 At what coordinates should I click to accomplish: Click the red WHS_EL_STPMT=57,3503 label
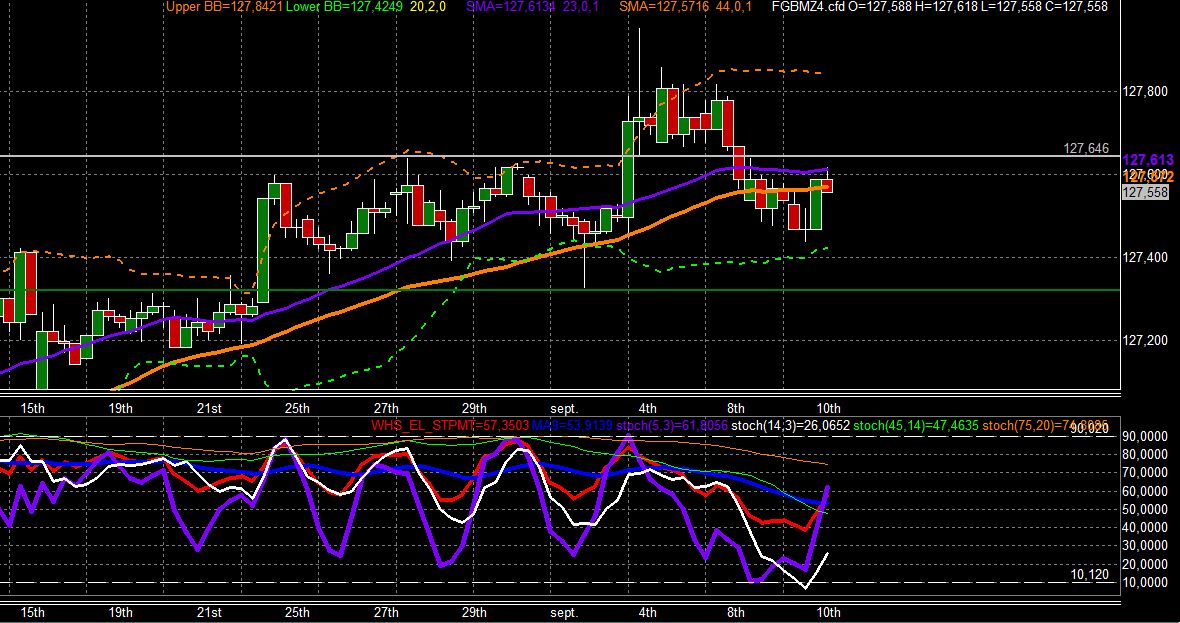[450, 426]
